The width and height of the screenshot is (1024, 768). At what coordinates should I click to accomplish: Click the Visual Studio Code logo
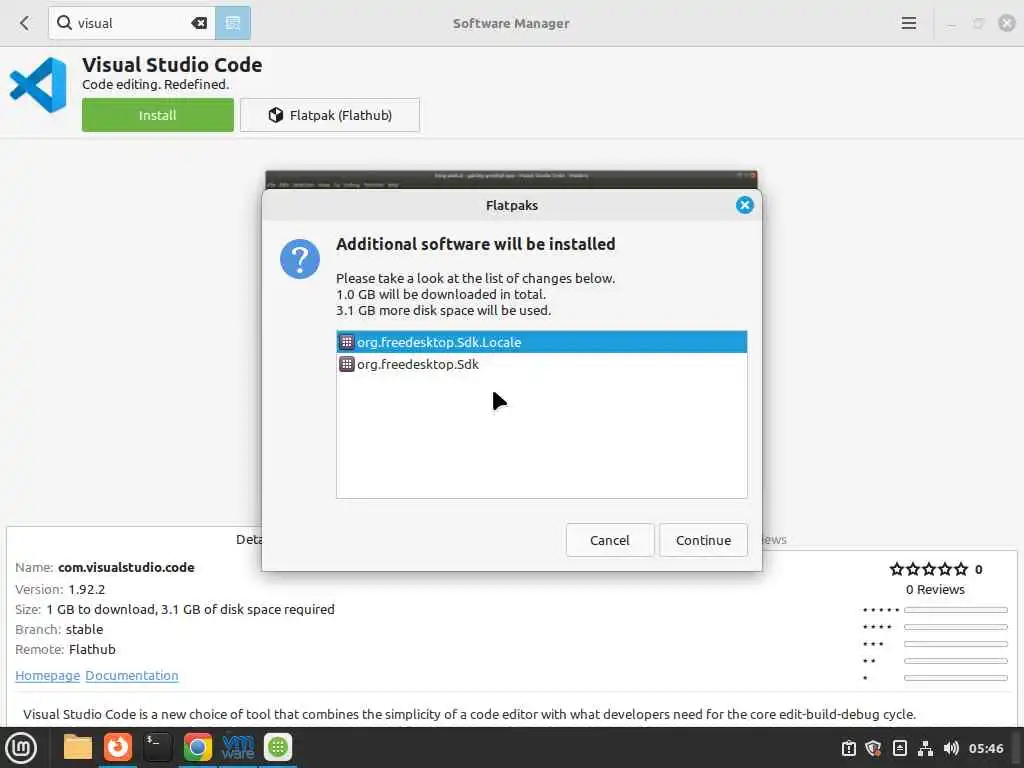38,85
